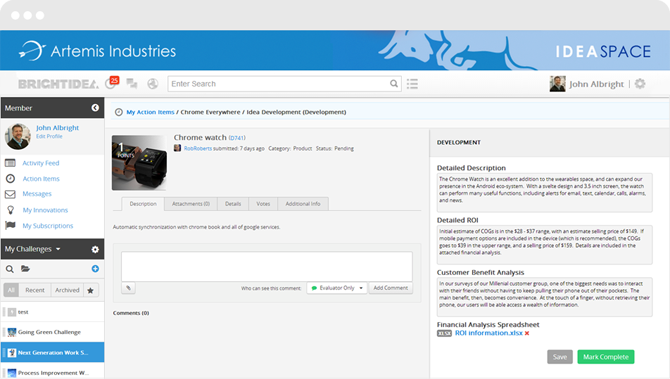Click the Detailed ROI text area
This screenshot has width=670, height=379.
[544, 244]
